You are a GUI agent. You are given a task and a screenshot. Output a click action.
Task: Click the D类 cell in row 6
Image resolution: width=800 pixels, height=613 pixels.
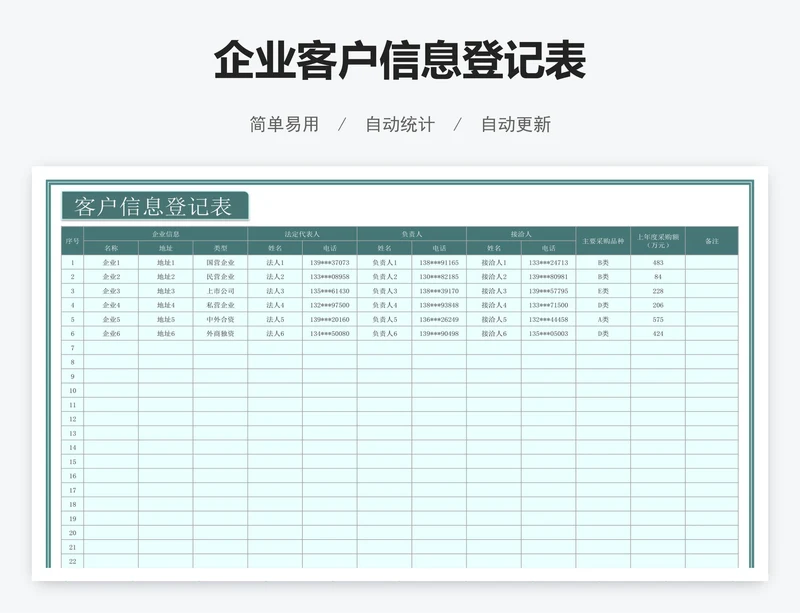(x=603, y=333)
